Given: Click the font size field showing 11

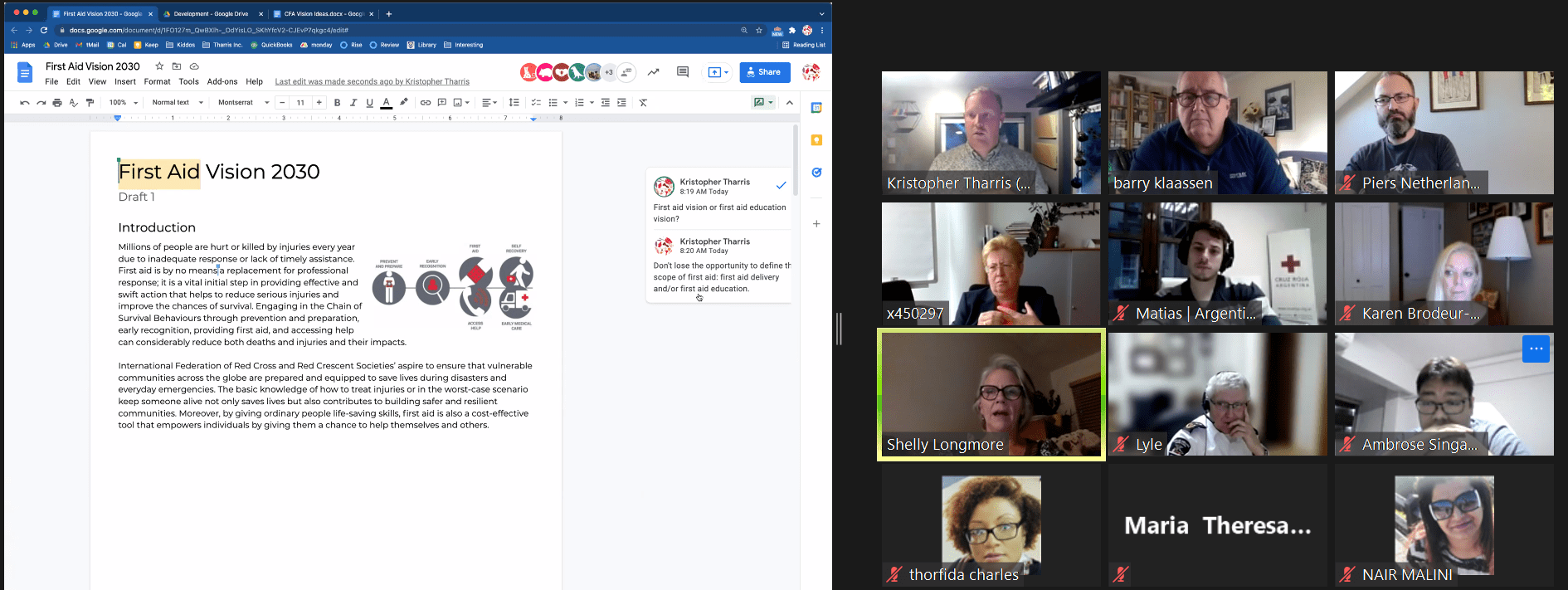Looking at the screenshot, I should [x=300, y=103].
